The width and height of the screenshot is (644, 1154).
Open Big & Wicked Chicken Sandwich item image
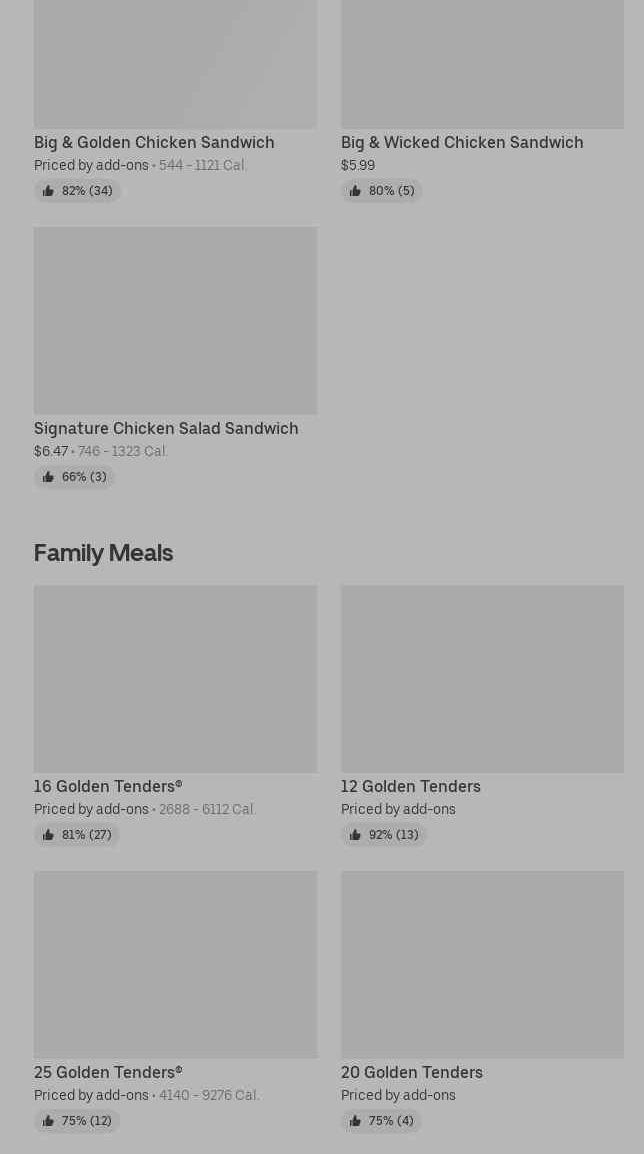[482, 64]
